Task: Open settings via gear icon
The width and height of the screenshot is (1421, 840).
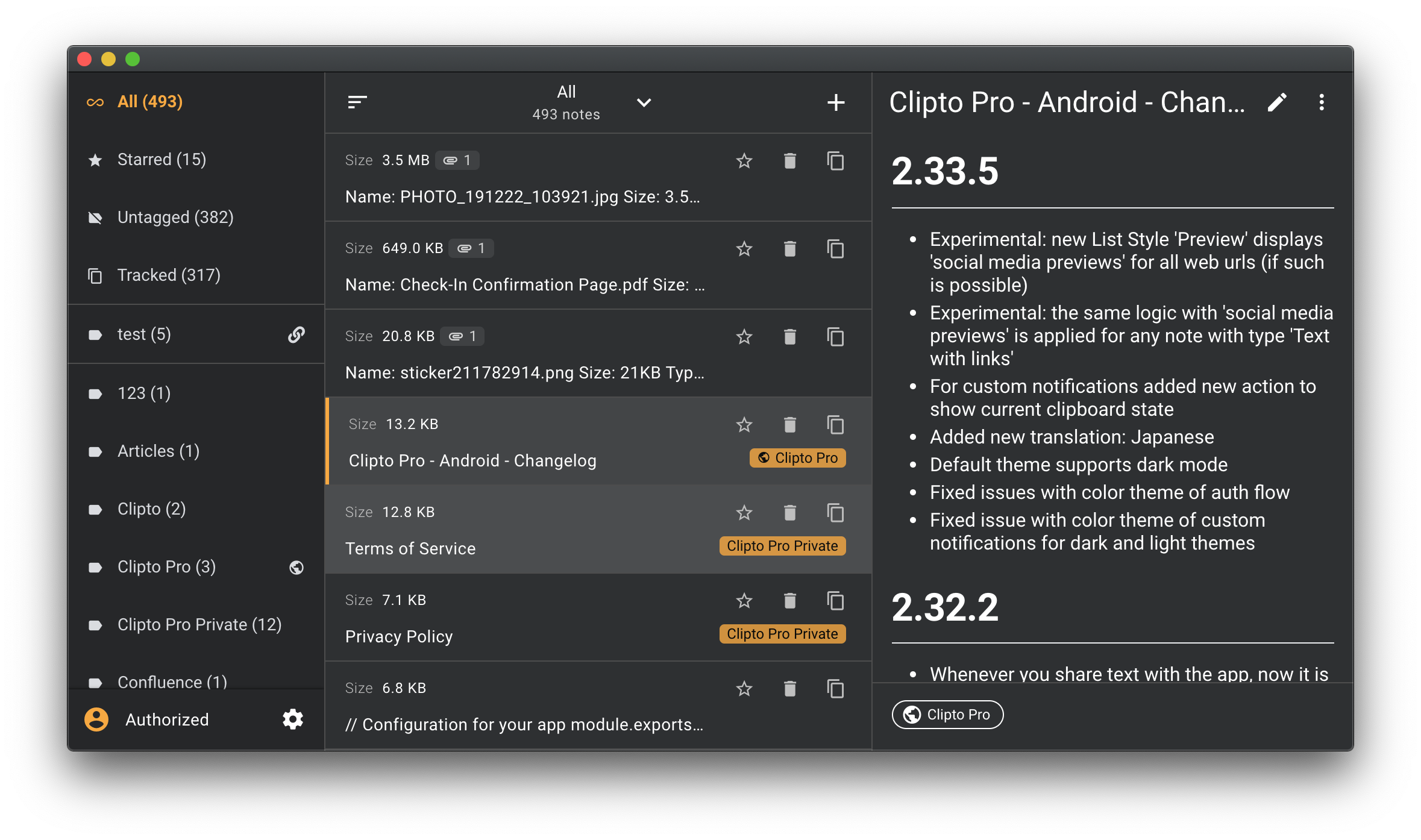Action: click(293, 719)
